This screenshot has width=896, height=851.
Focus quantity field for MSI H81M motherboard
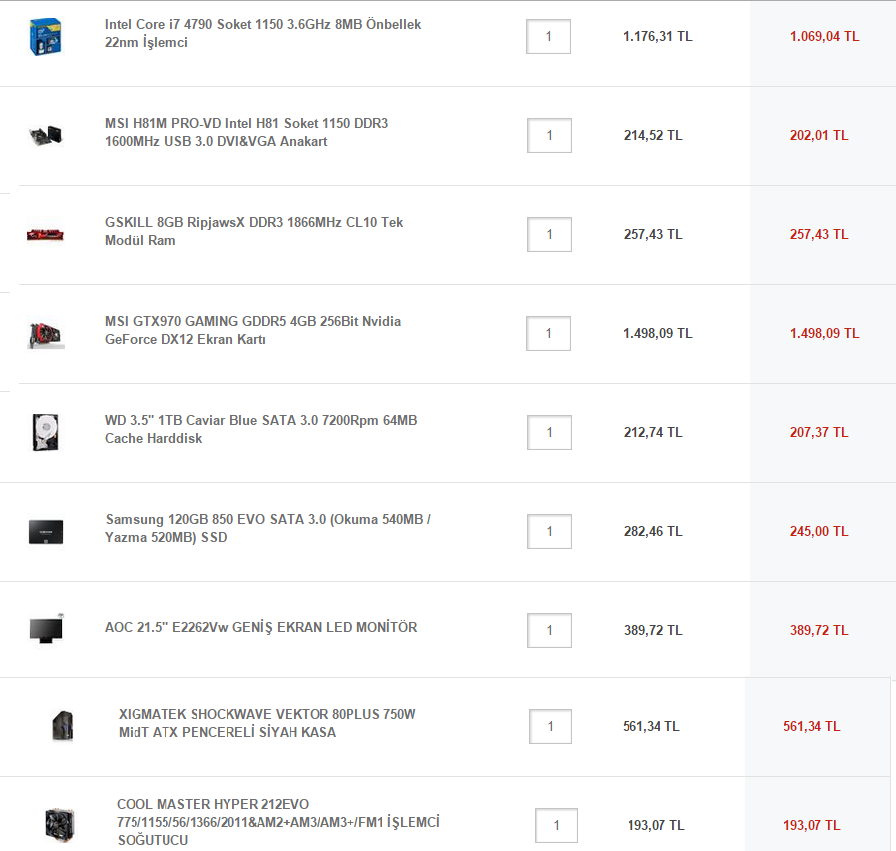click(x=549, y=135)
